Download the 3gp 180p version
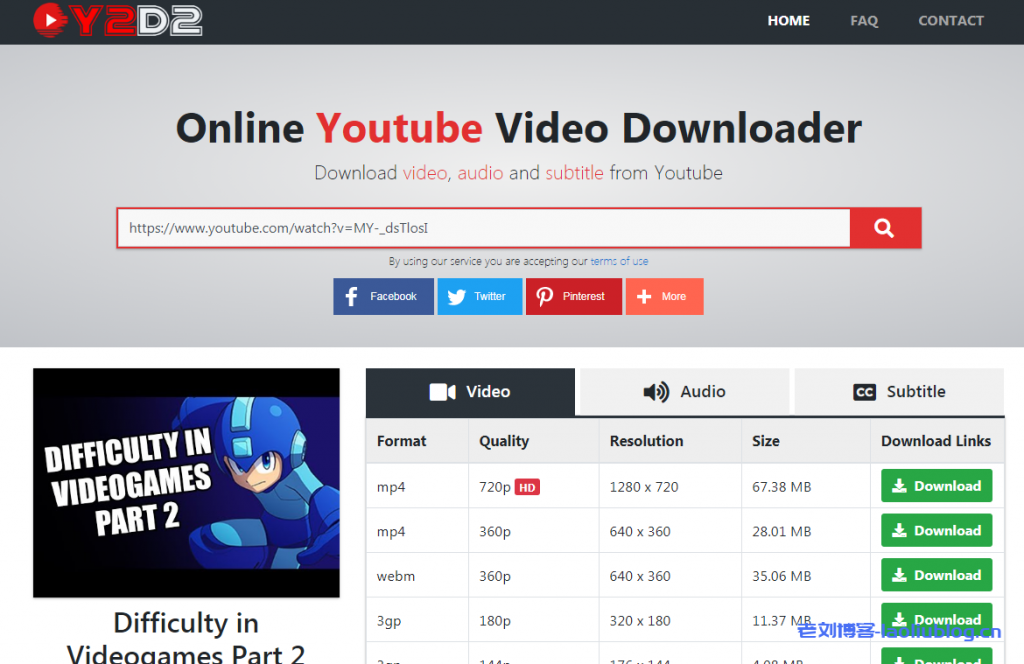Screen dimensions: 1024x664 936,619
